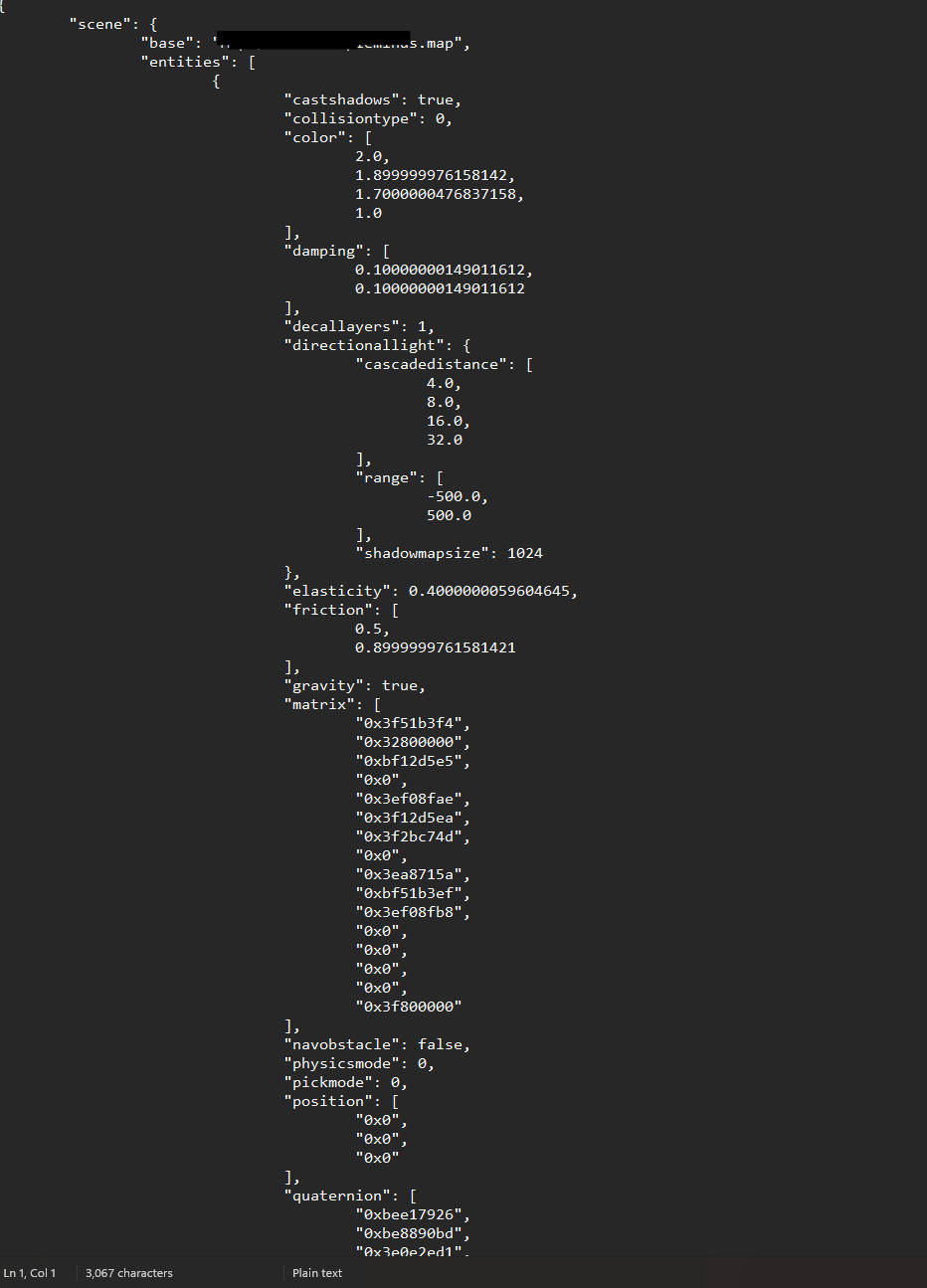Click the "entities" key line
Viewport: 927px width, 1288px height.
[x=198, y=62]
